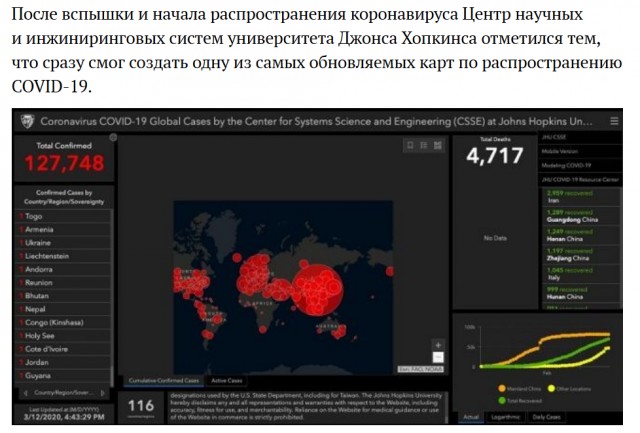
Task: Click the 'No Data' deaths list message
Action: [495, 238]
